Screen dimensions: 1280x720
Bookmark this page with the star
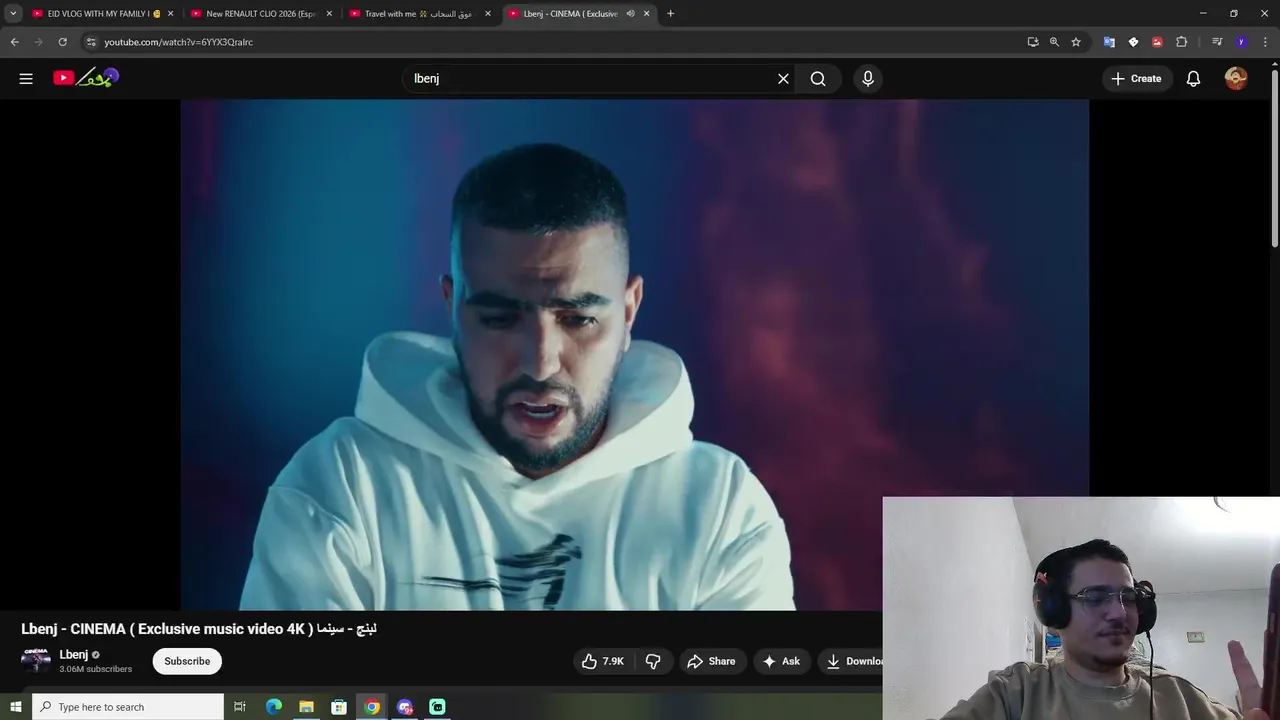click(1076, 42)
